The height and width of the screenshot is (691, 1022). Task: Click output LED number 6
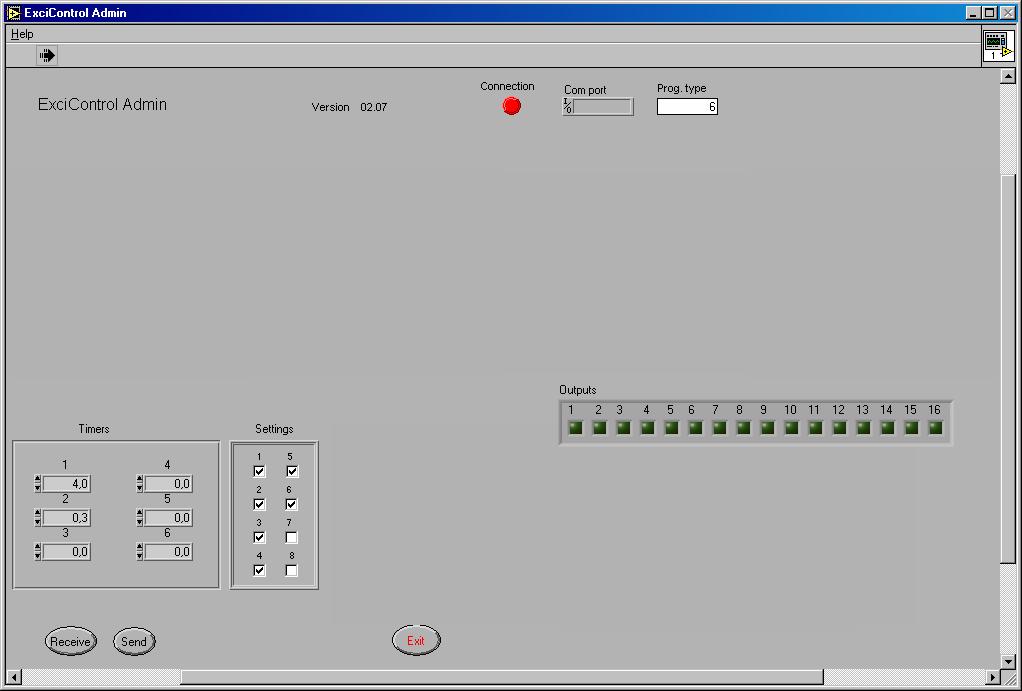point(695,428)
